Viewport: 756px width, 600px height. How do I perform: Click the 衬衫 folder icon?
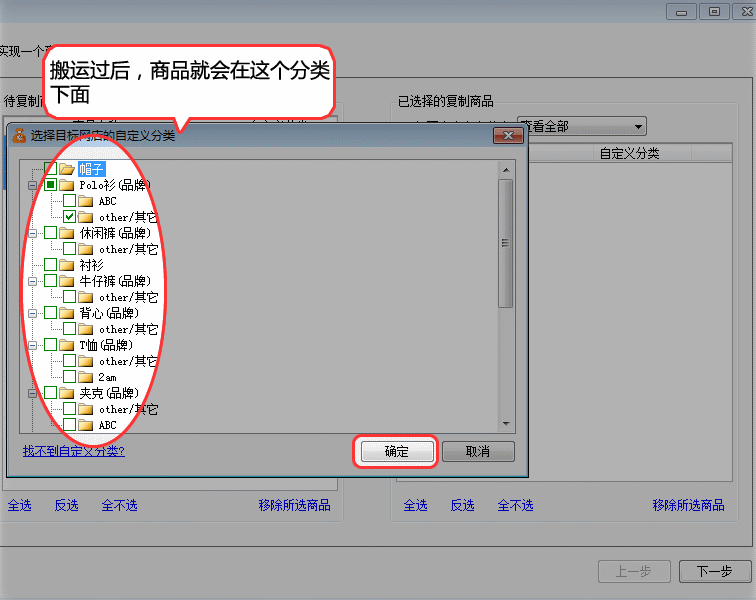(67, 265)
